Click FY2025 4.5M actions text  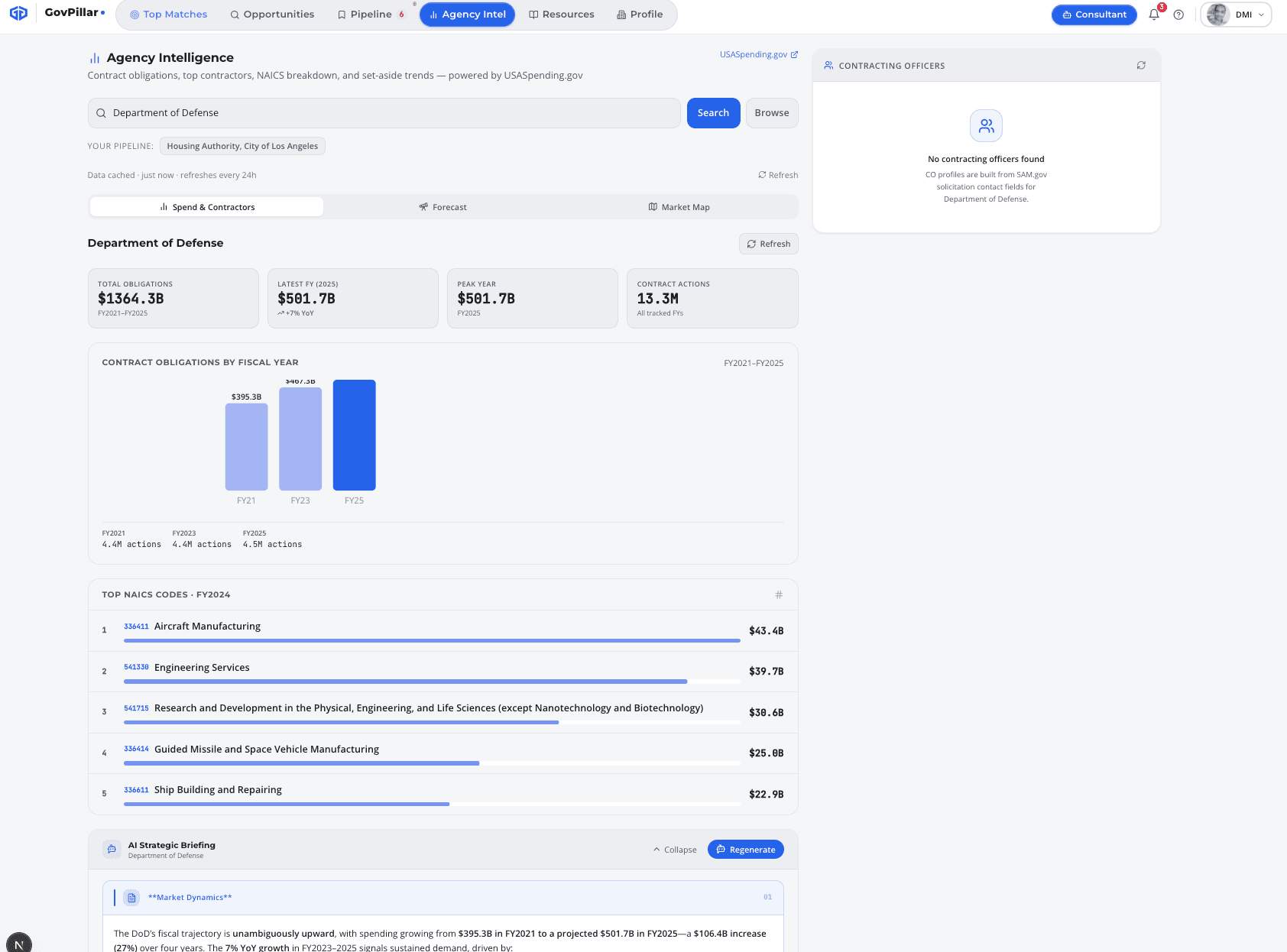pyautogui.click(x=272, y=539)
